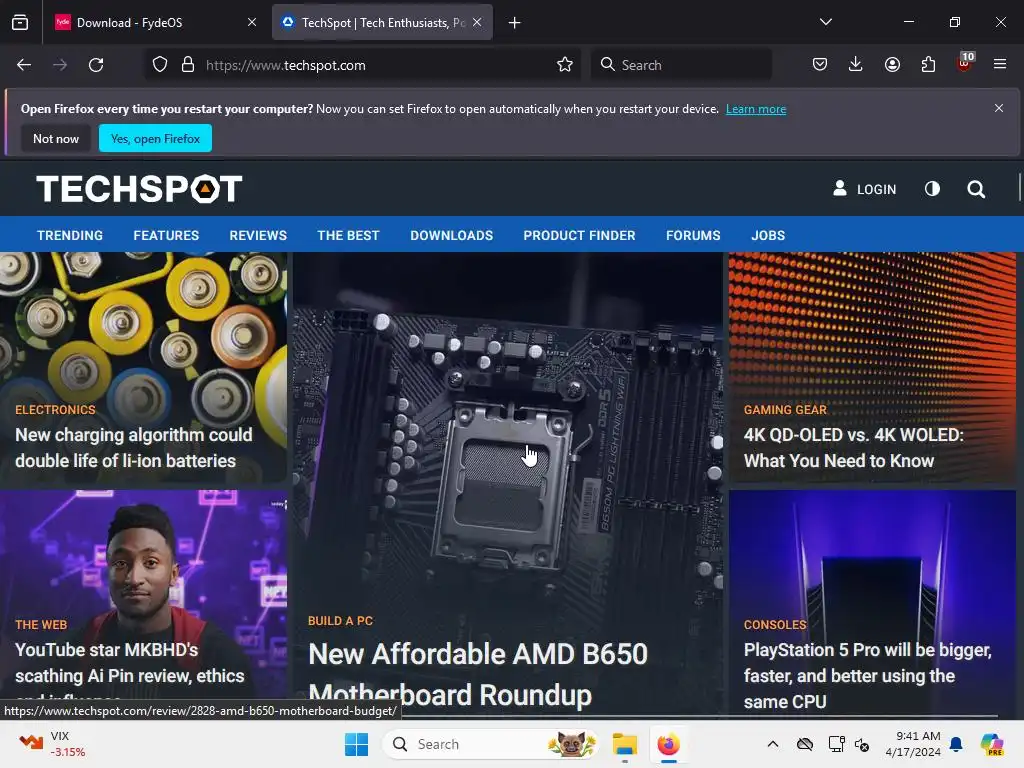
Task: Switch to the Download - FydeOS tab
Action: [x=154, y=23]
